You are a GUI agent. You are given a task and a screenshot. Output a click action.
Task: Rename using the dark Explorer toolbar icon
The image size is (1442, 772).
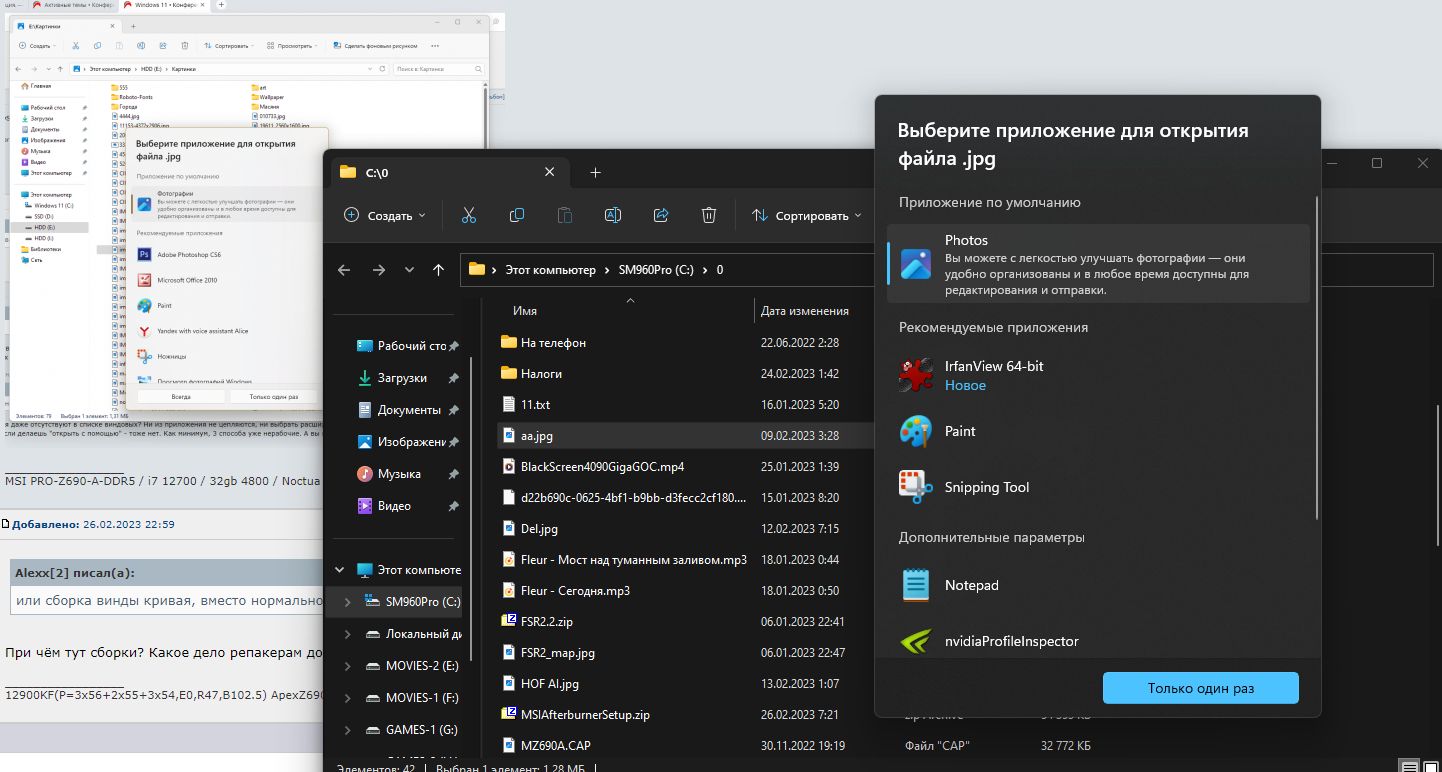(613, 215)
